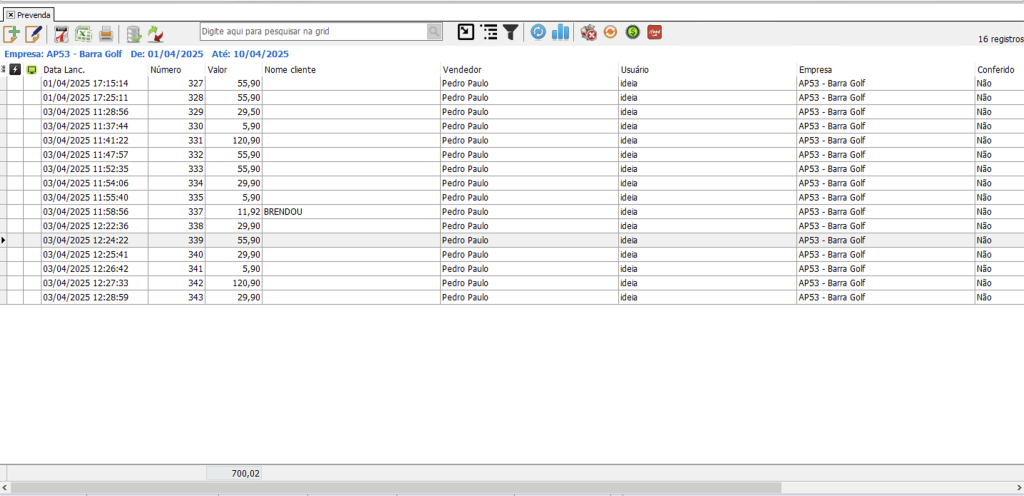Click the horizontal scrollbar at bottom
The width and height of the screenshot is (1024, 496).
500,489
